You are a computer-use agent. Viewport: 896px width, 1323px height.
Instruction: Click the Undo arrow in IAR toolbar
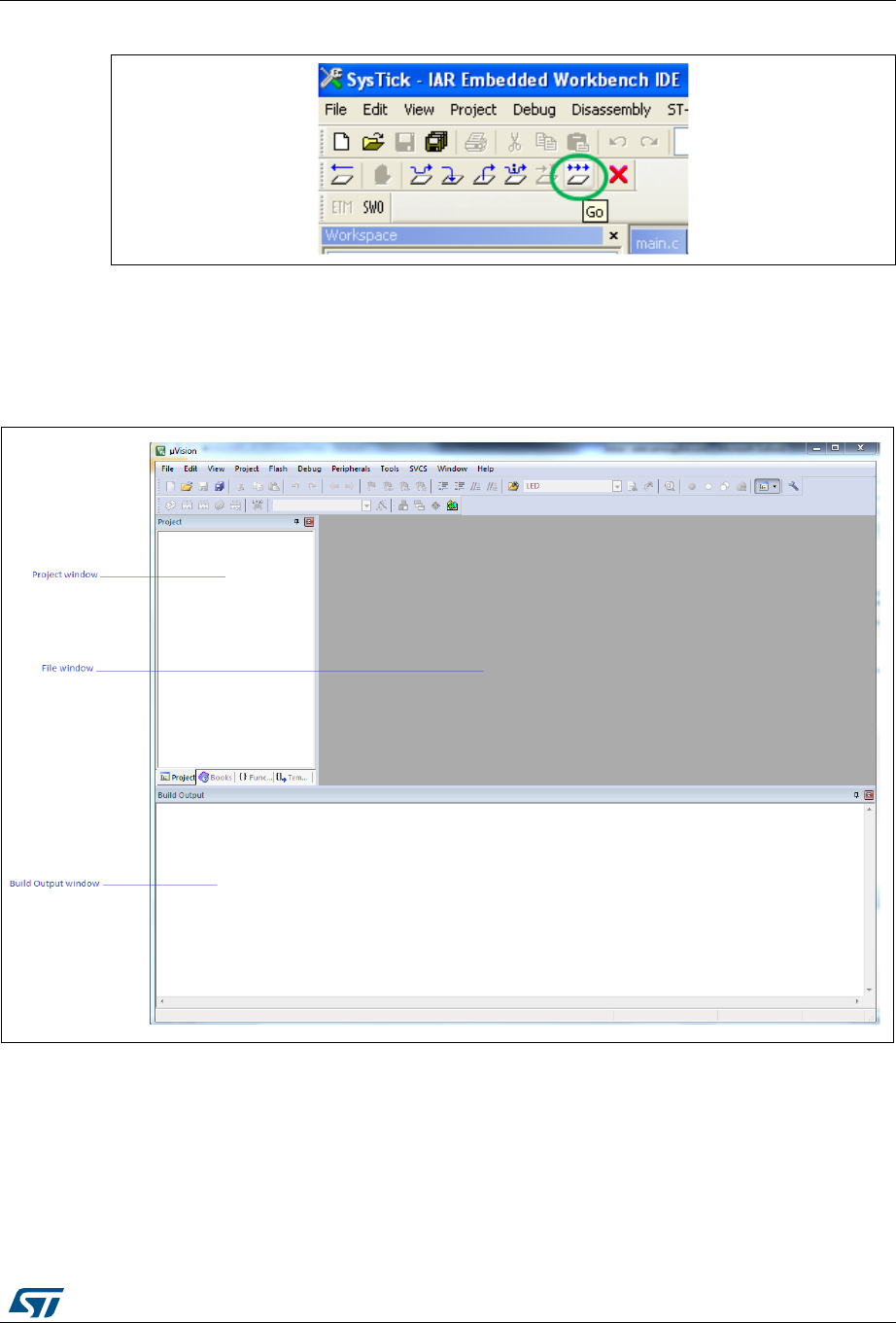618,142
